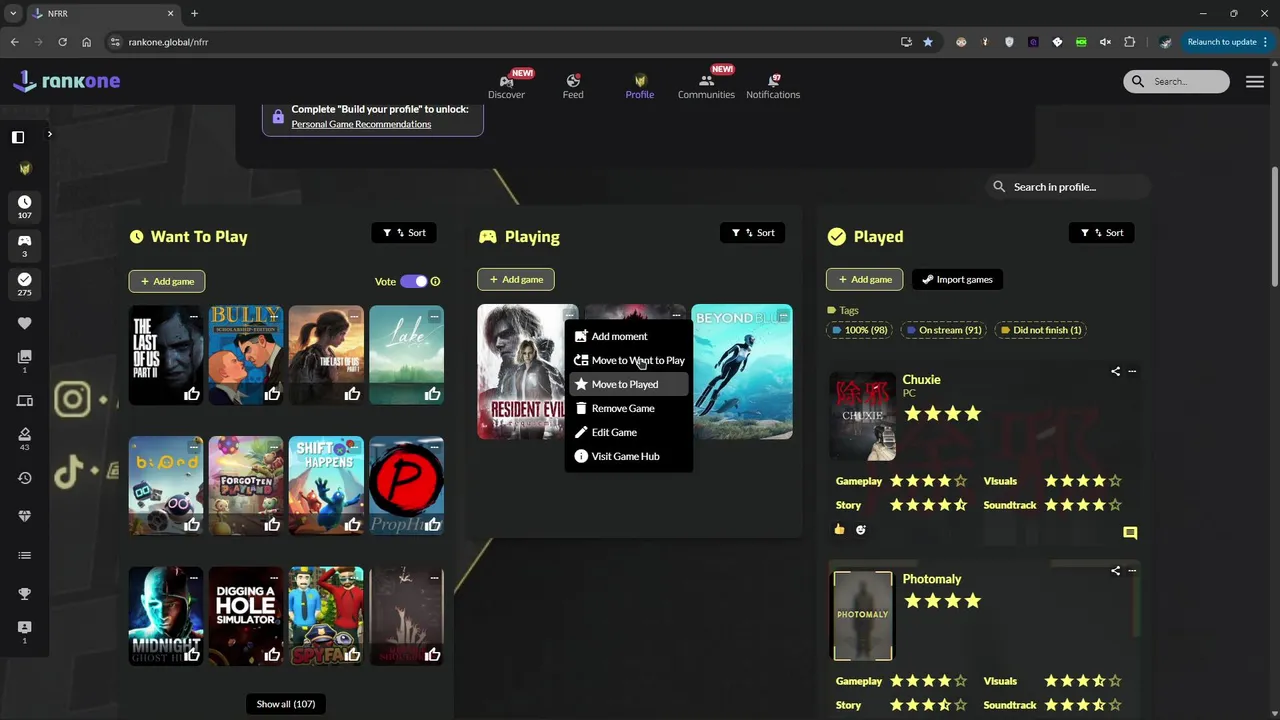Toggle the sidebar panel layout icon
Image resolution: width=1280 pixels, height=720 pixels.
pyautogui.click(x=18, y=137)
